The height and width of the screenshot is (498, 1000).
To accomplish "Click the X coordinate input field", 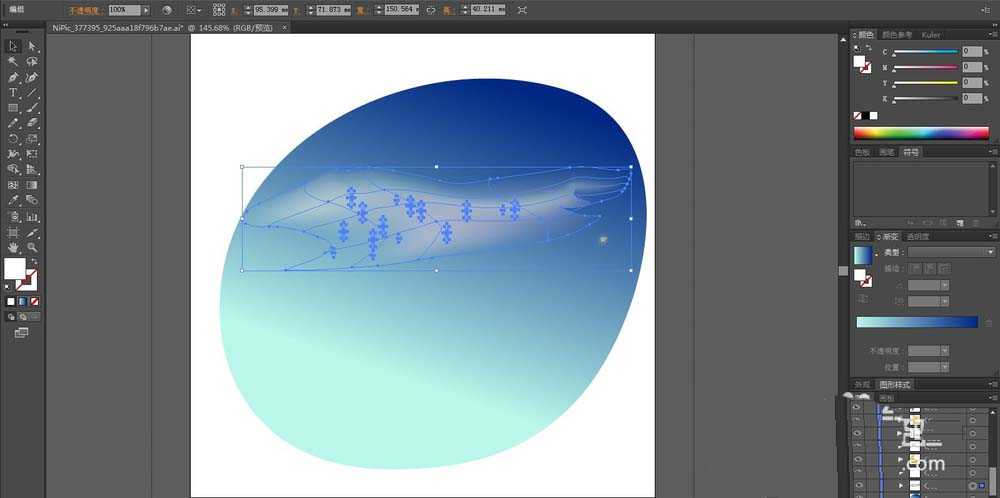I will coord(268,10).
